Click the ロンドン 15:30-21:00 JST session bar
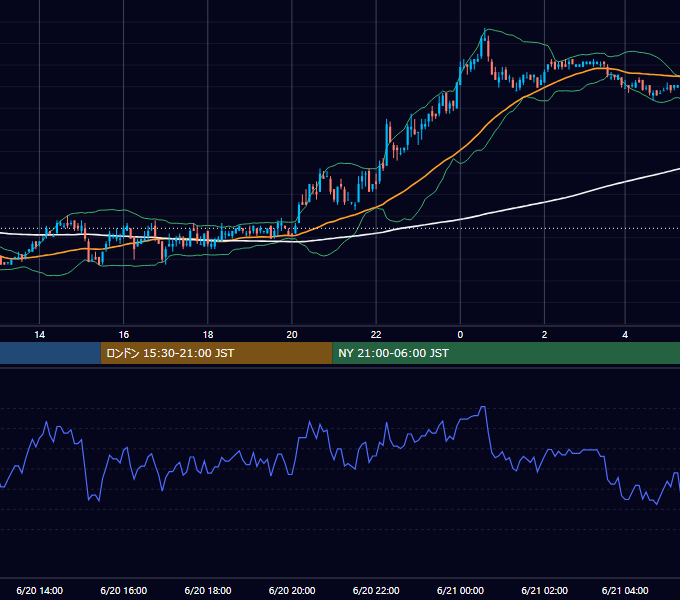680x600 pixels. pyautogui.click(x=216, y=353)
